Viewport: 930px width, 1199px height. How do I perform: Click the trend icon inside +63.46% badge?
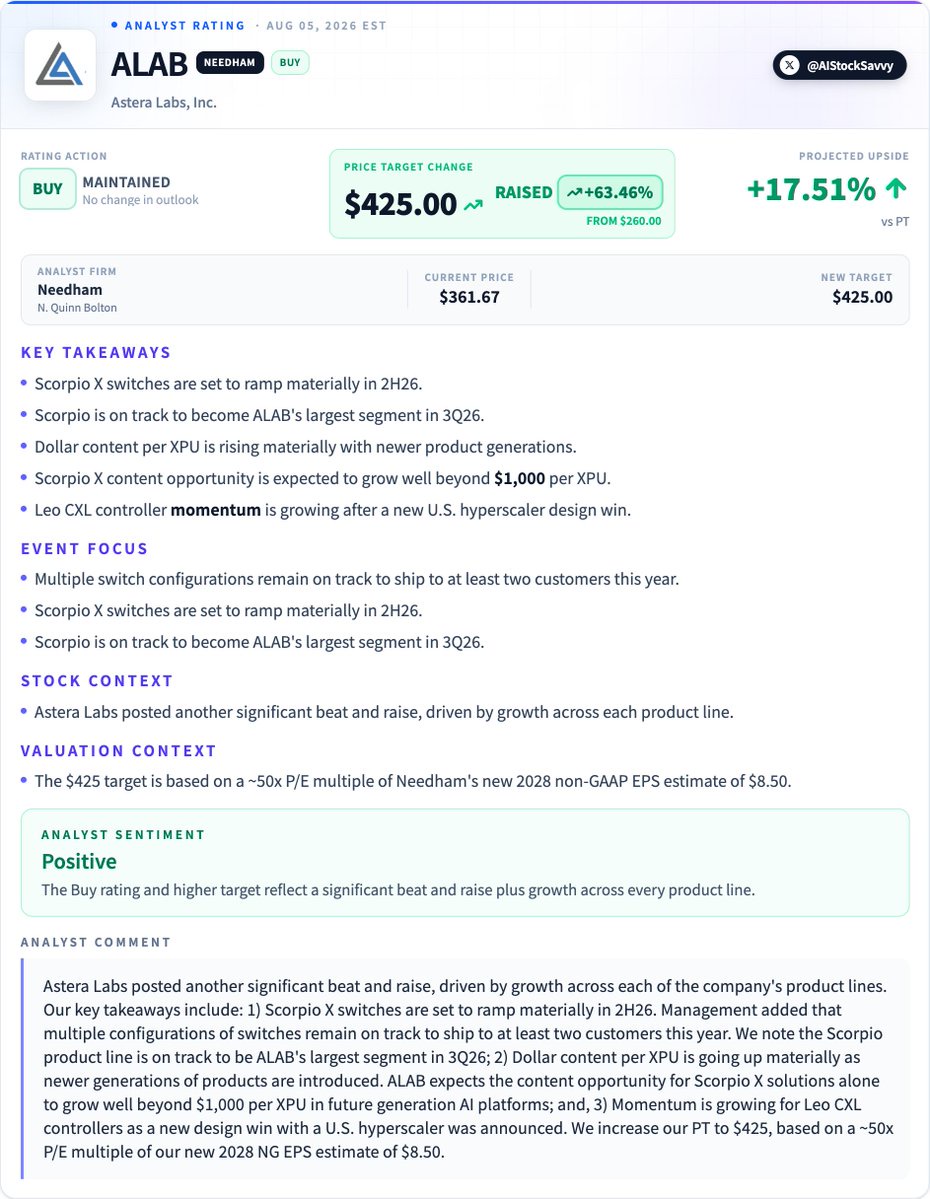coord(574,193)
